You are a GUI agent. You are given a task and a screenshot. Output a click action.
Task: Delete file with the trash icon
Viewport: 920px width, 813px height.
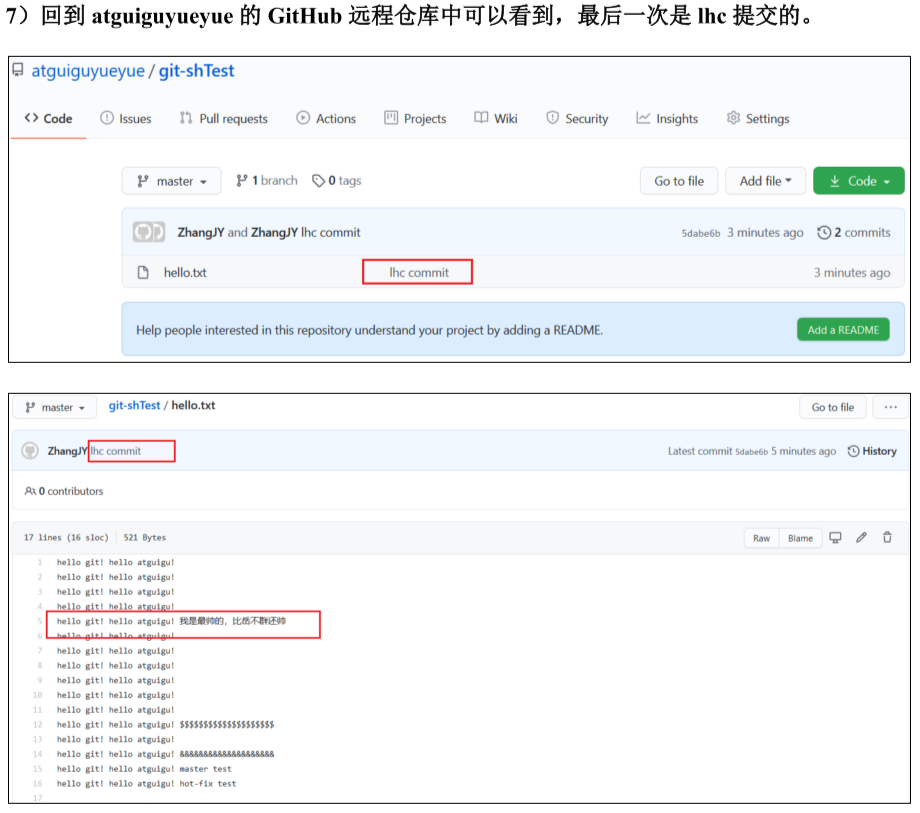[887, 537]
